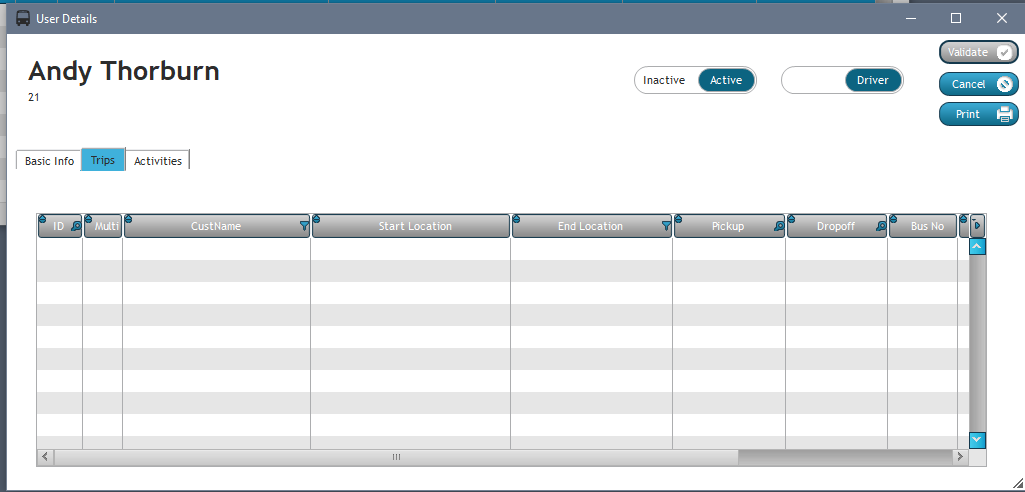
Task: Expand more columns with the header right arrow
Action: [x=977, y=225]
